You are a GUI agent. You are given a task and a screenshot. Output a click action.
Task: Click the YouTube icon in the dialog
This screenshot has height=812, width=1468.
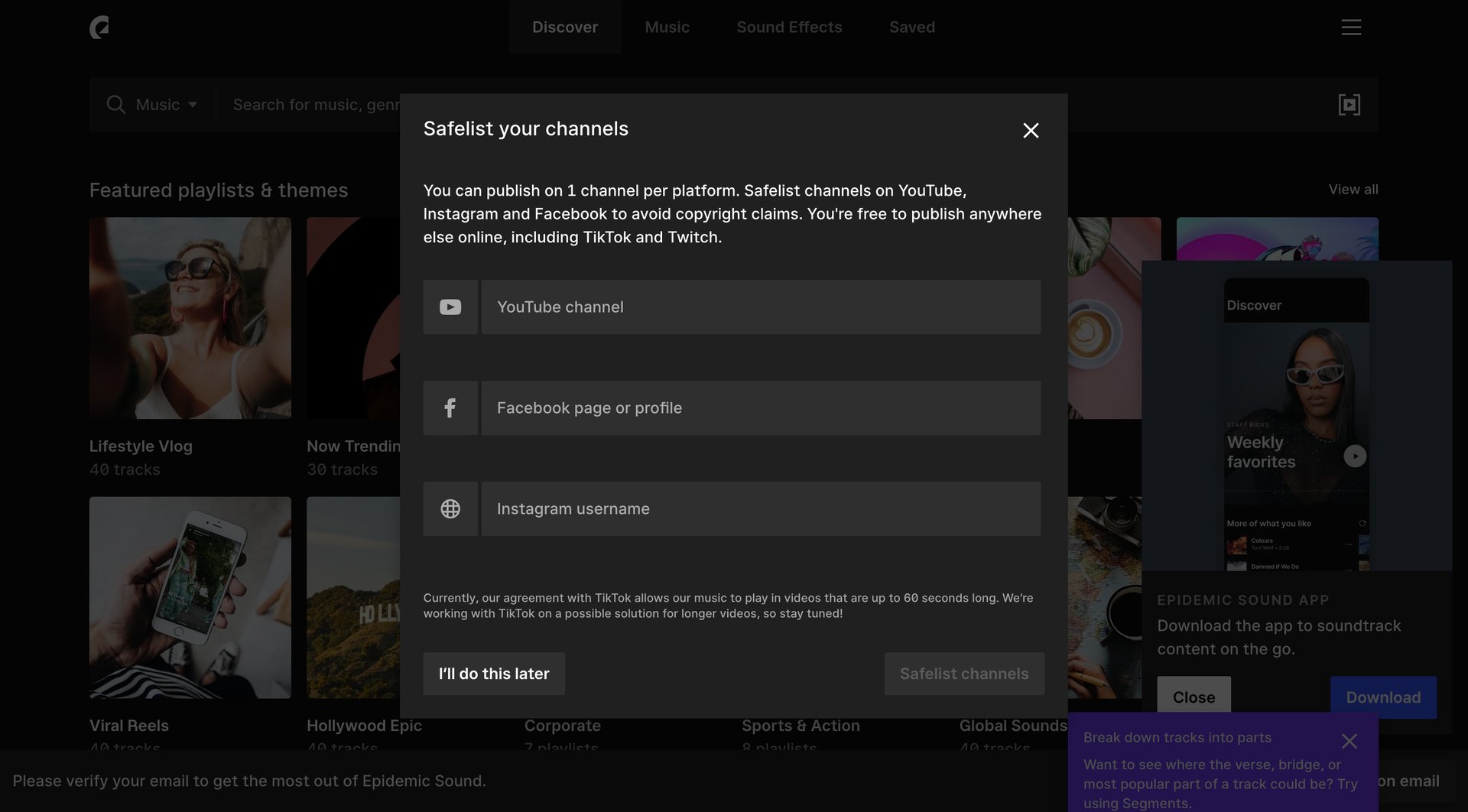(x=450, y=307)
